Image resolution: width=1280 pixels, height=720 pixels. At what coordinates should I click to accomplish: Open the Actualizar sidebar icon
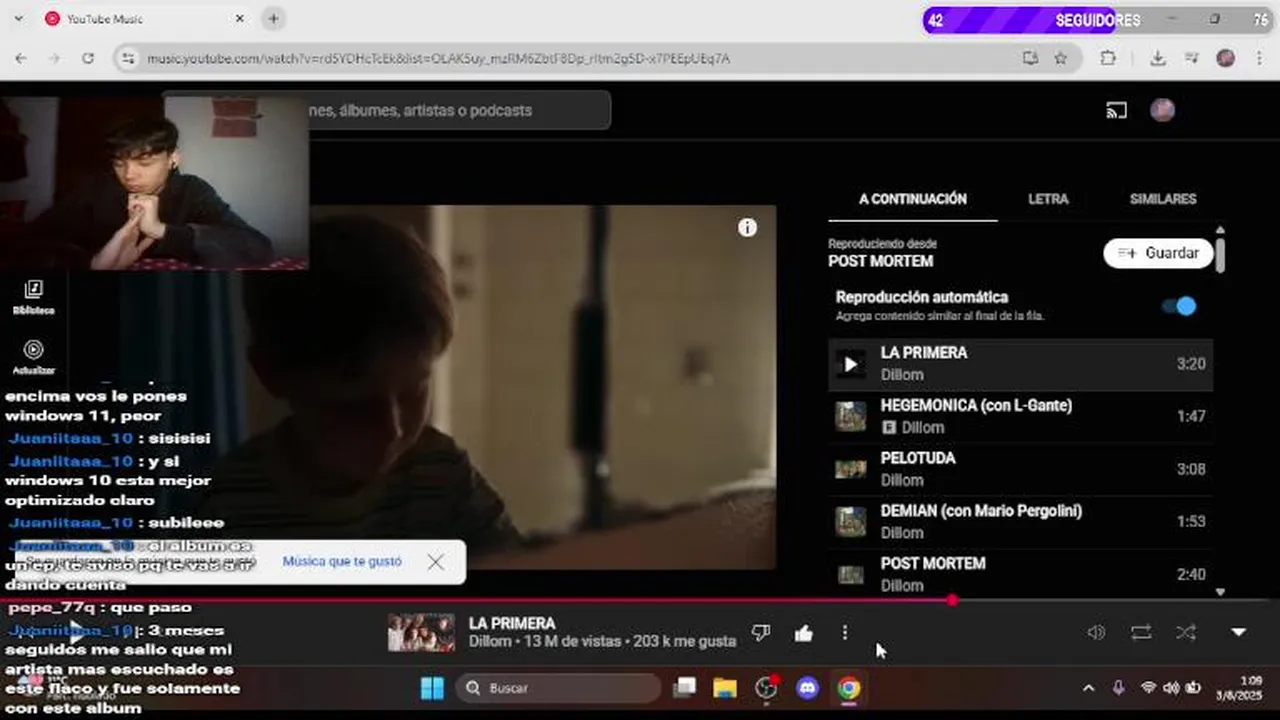[34, 356]
